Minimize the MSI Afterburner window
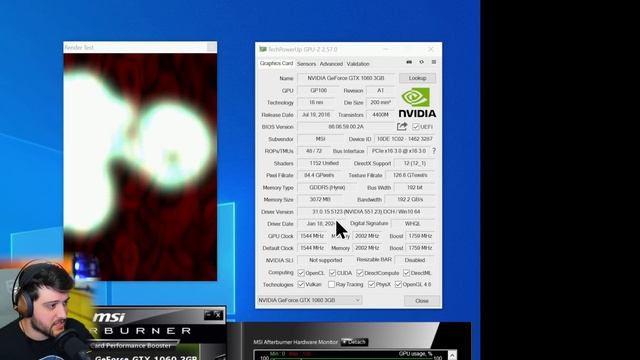The image size is (640, 360). click(209, 315)
